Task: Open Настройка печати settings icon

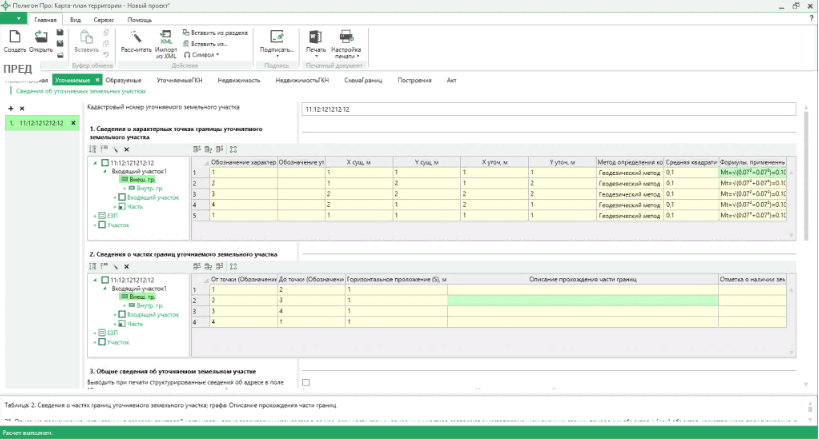Action: pos(346,36)
